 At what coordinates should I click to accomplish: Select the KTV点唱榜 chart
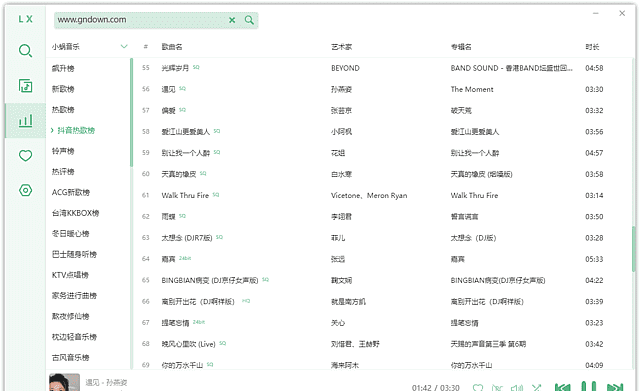tap(70, 275)
